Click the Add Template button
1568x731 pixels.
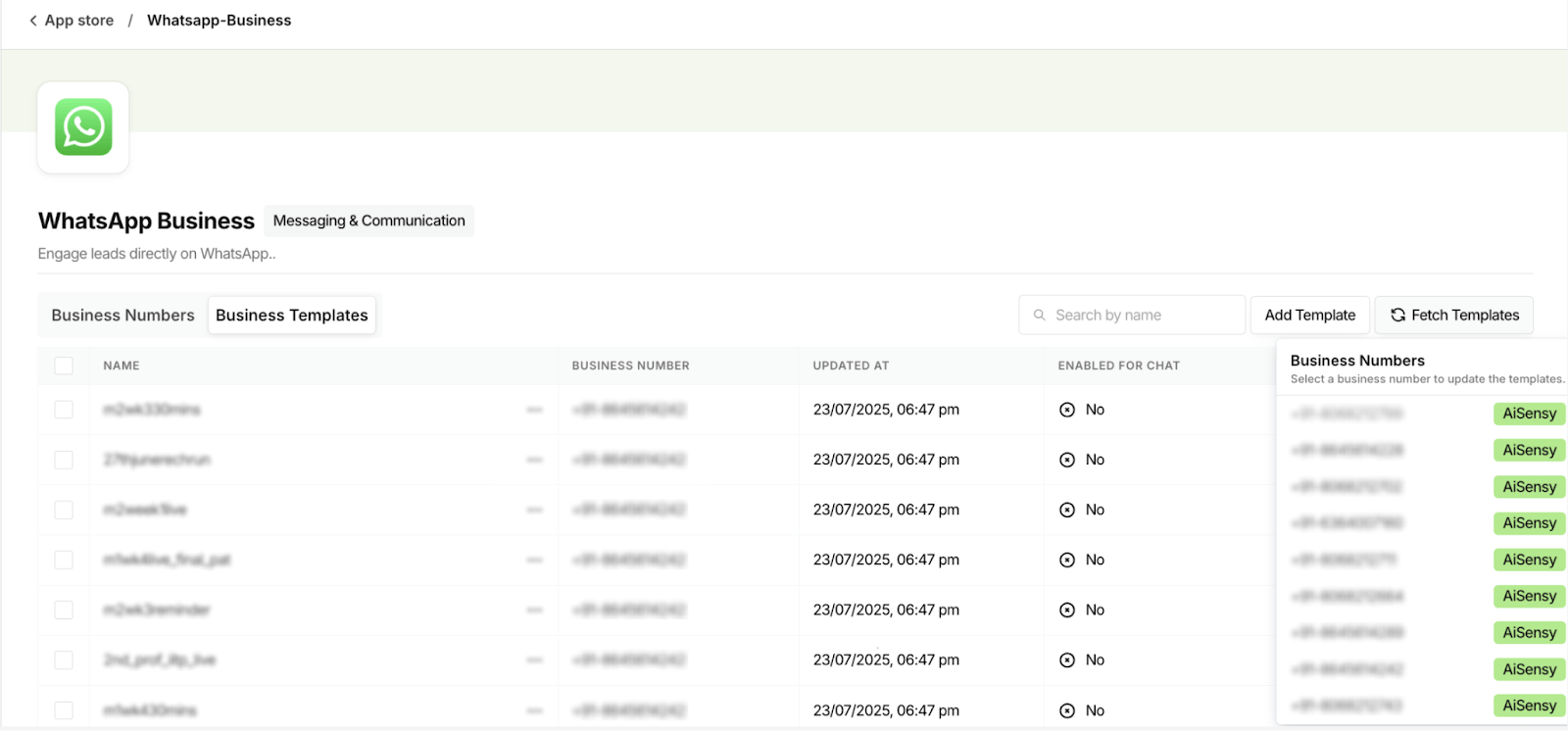[1310, 316]
